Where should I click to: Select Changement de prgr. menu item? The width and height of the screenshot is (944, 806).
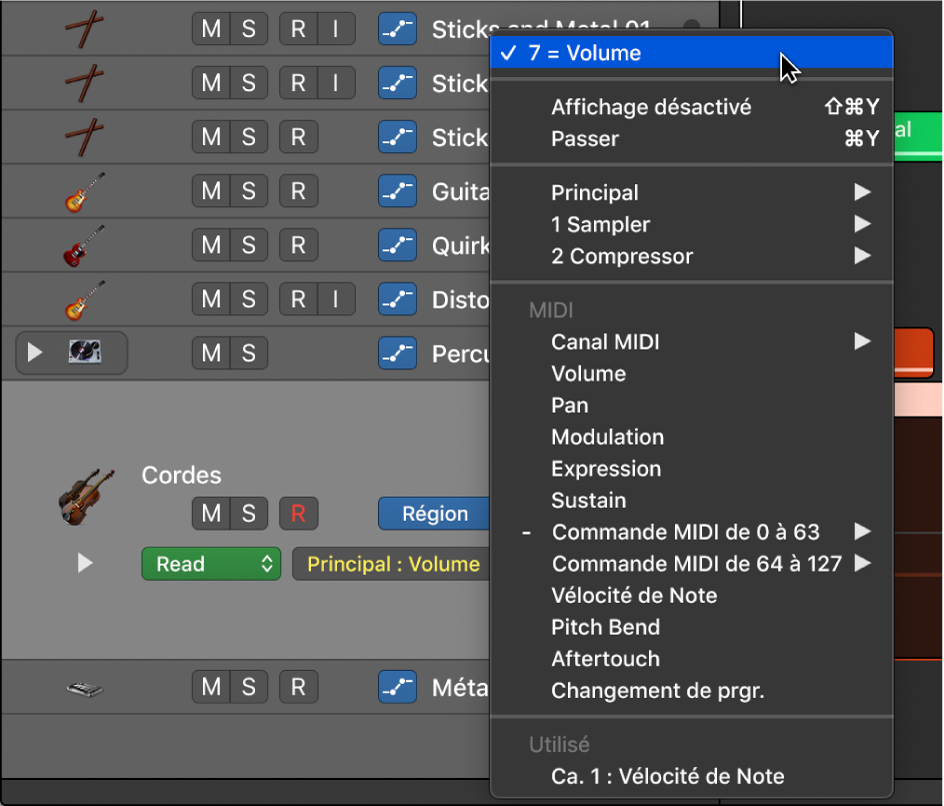(691, 691)
